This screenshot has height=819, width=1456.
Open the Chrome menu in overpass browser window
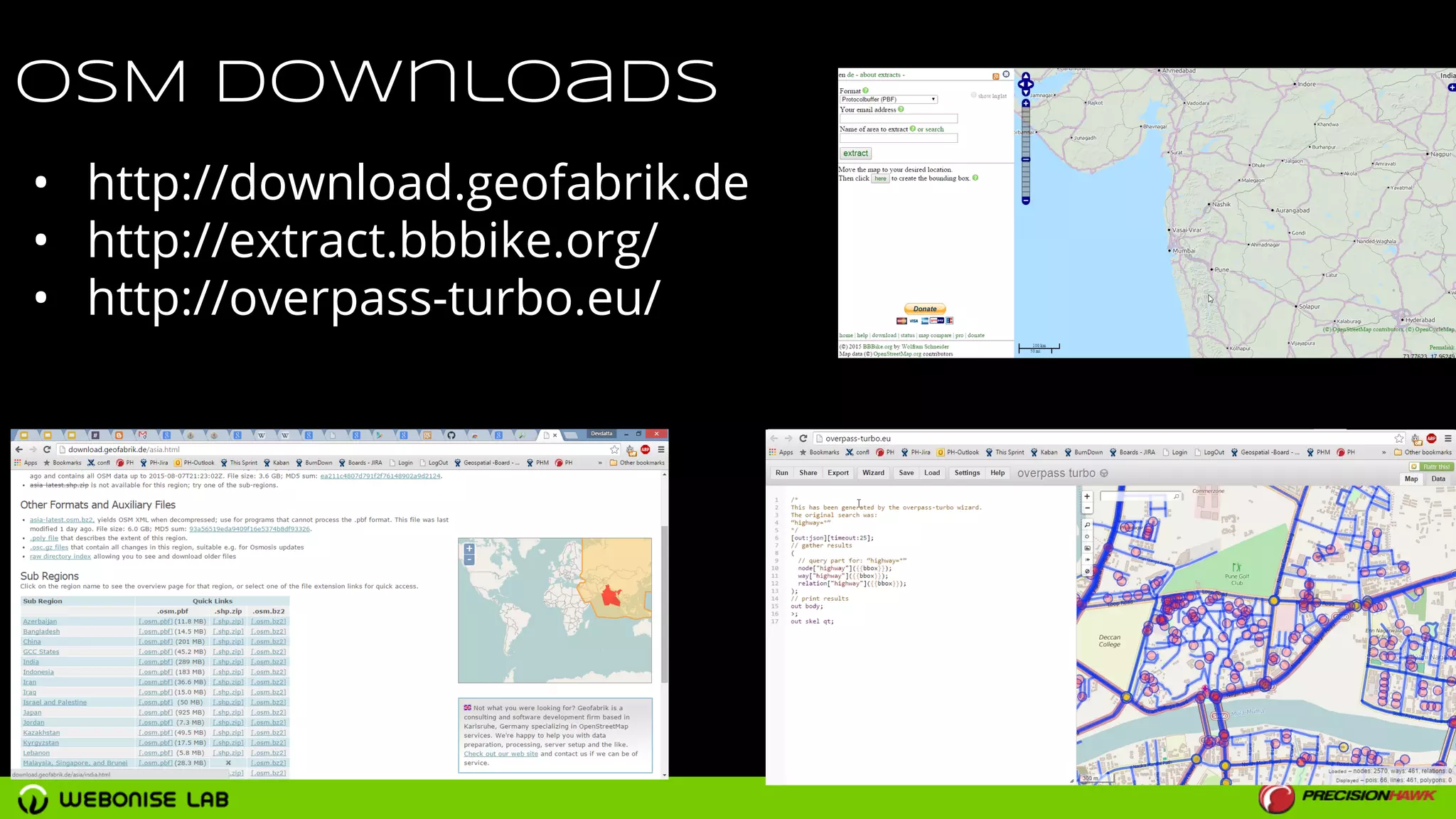[1448, 439]
